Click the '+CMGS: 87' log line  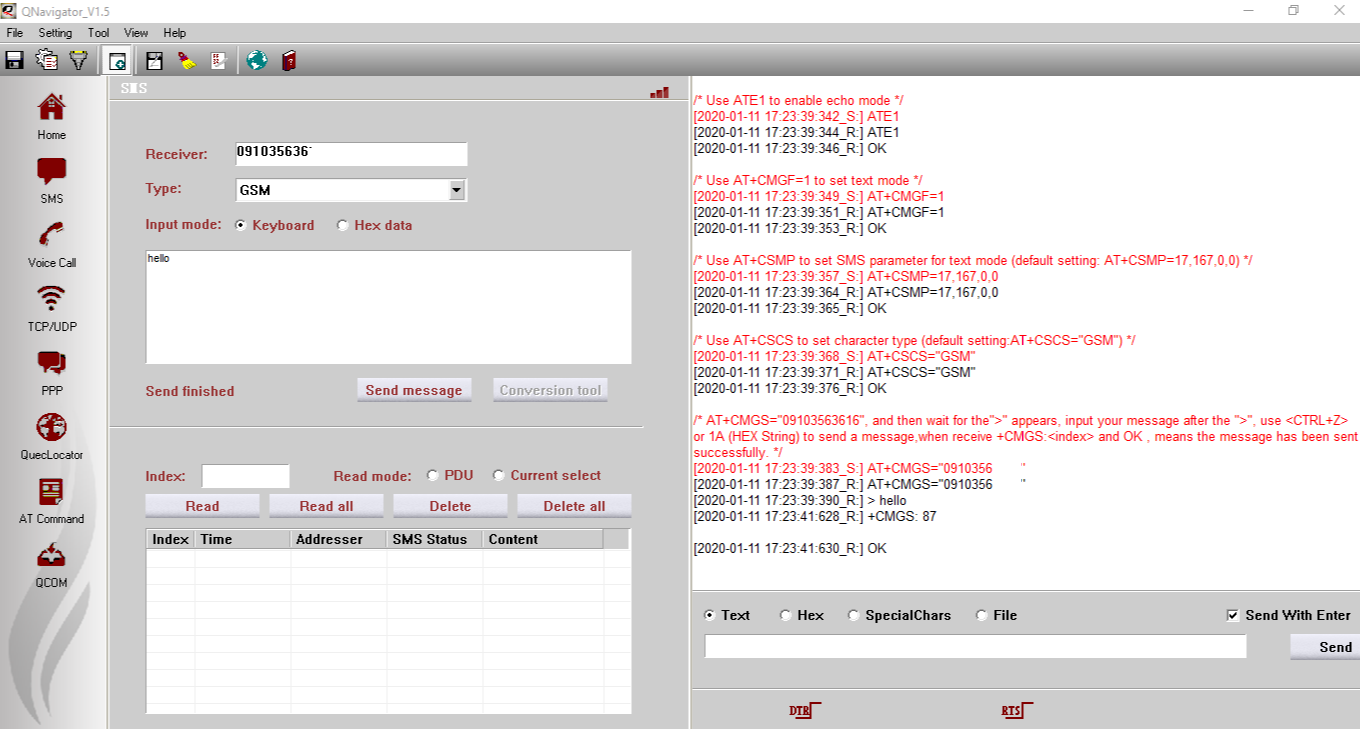pyautogui.click(x=815, y=517)
